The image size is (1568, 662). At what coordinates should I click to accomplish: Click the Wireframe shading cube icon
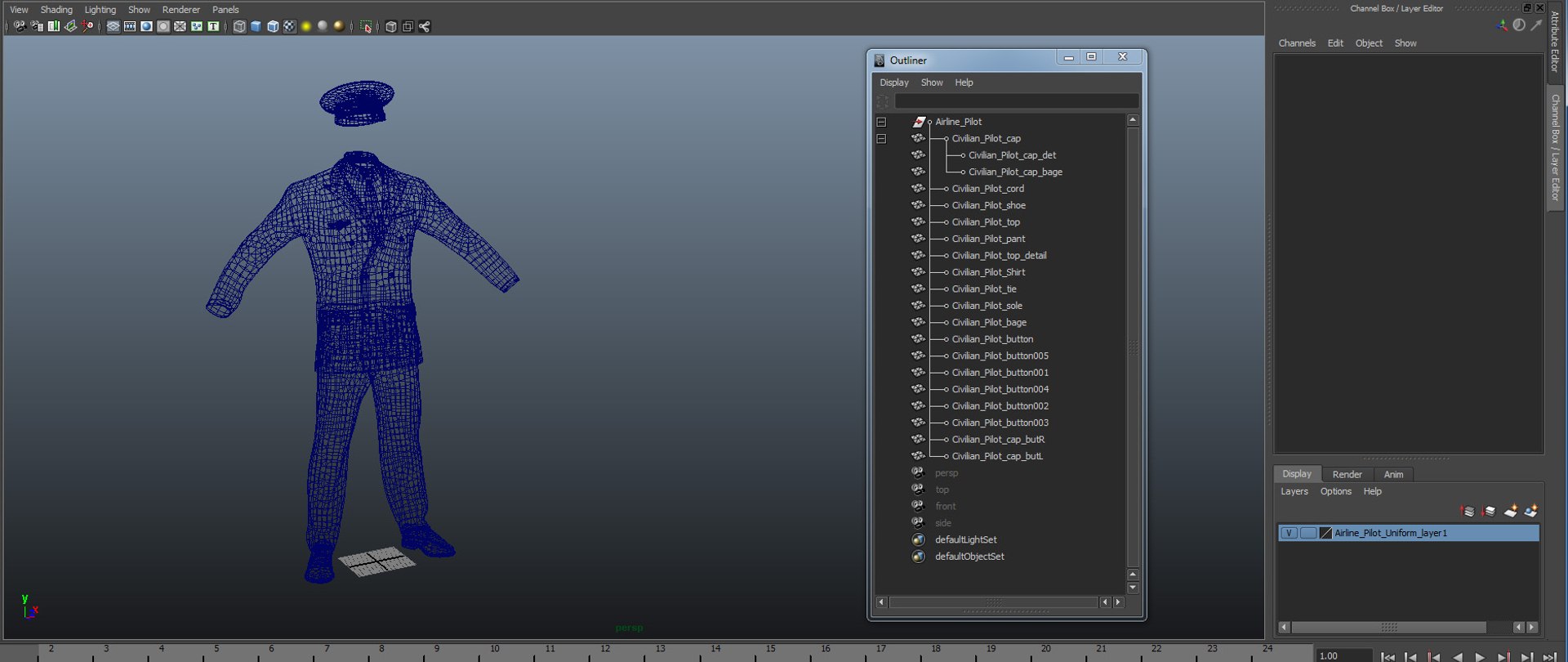239,26
